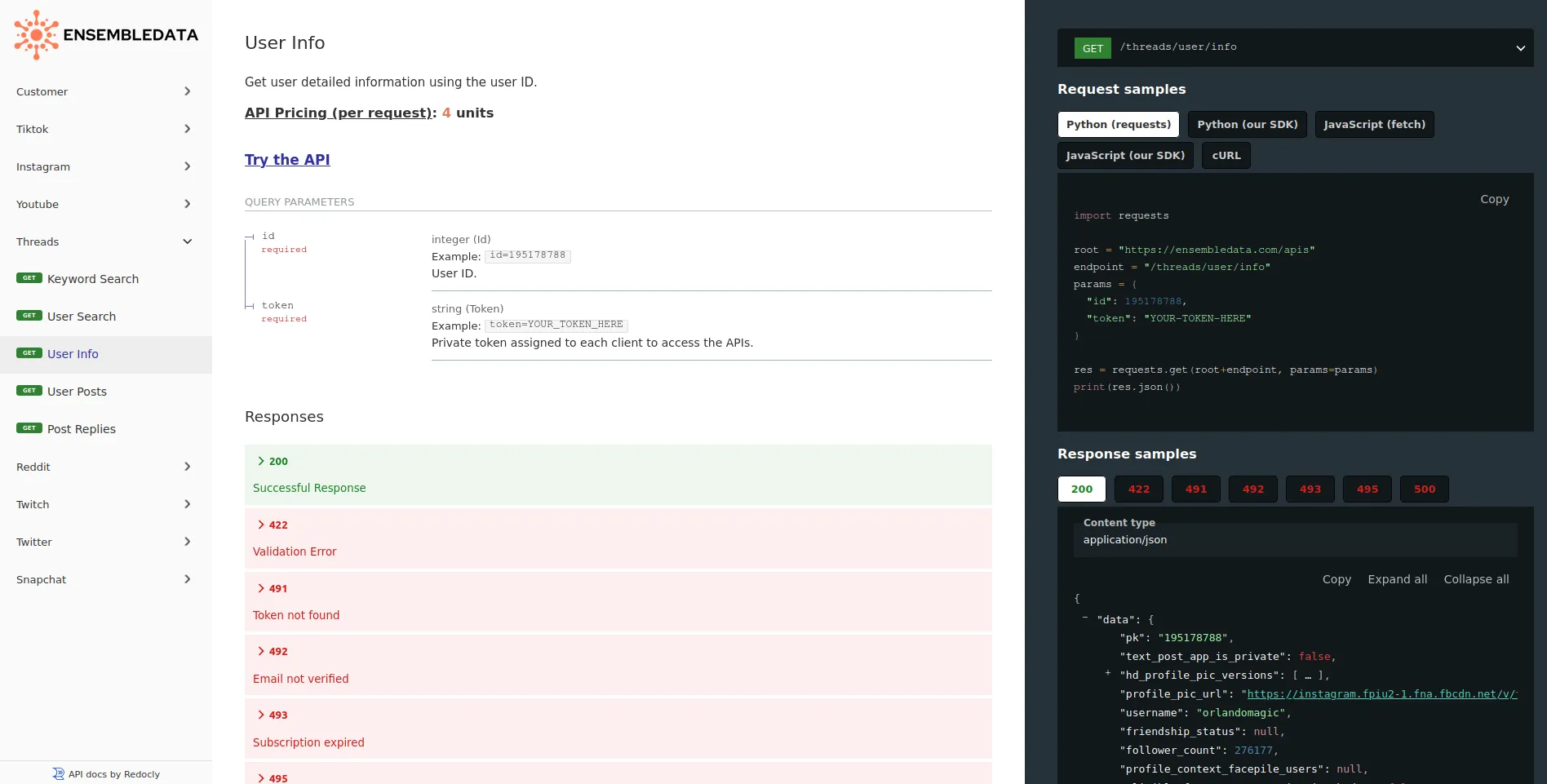Open User Search endpoint page
Screen dimensions: 1547x784
106,317
